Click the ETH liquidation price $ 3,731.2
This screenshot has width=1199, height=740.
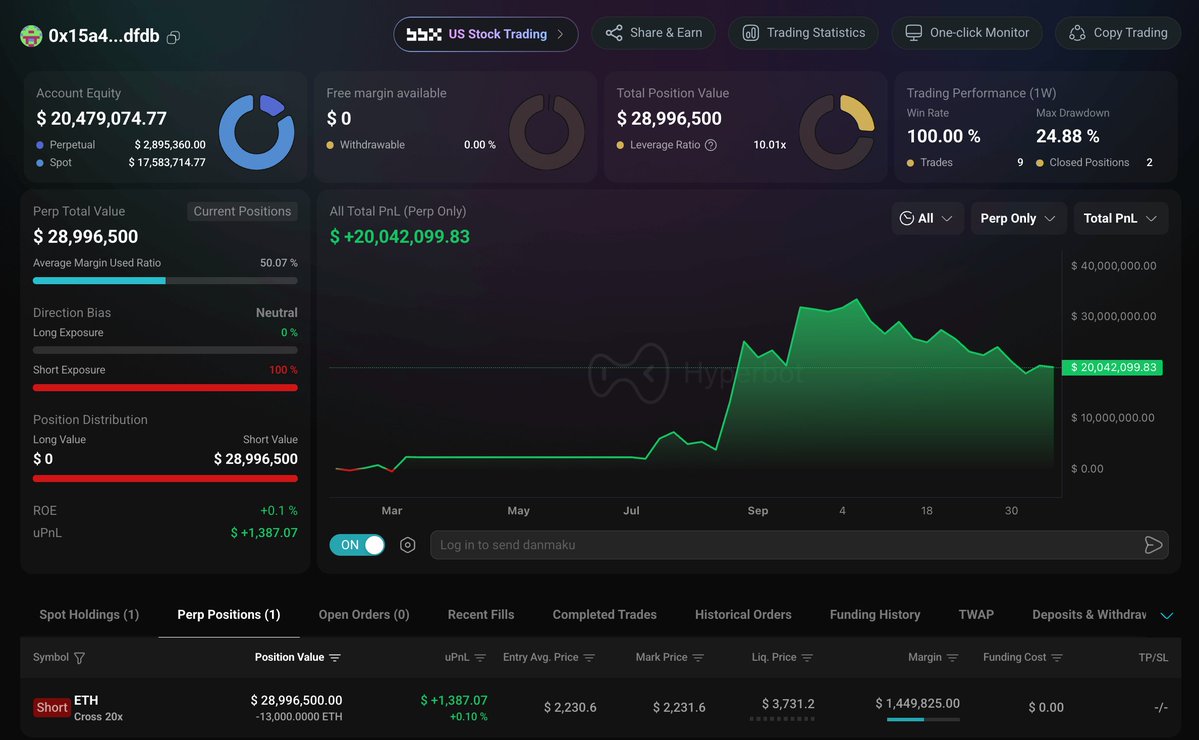[788, 704]
